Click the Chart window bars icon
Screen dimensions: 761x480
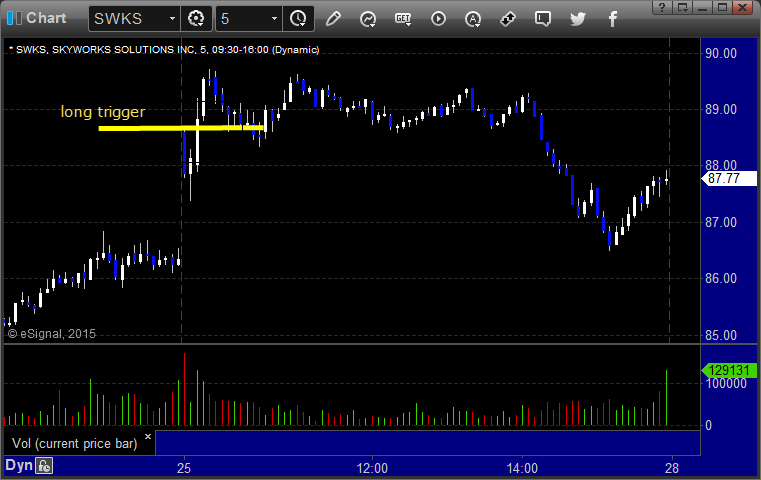tap(15, 18)
